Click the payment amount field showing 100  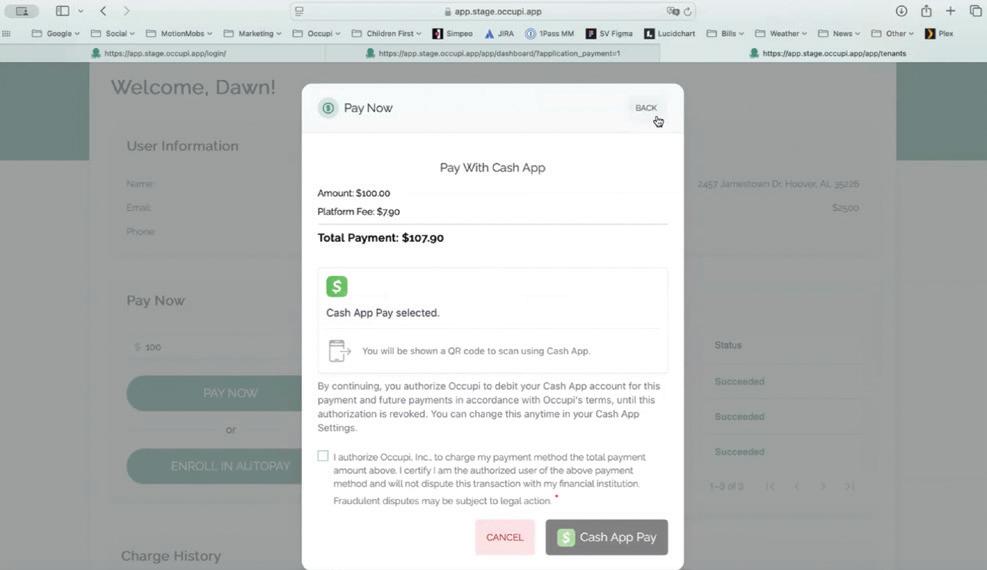click(215, 347)
